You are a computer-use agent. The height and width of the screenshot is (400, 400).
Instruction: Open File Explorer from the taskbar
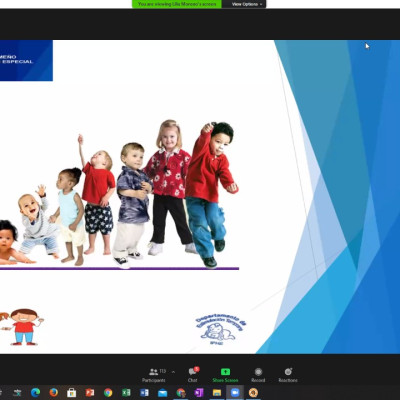[x=217, y=393]
